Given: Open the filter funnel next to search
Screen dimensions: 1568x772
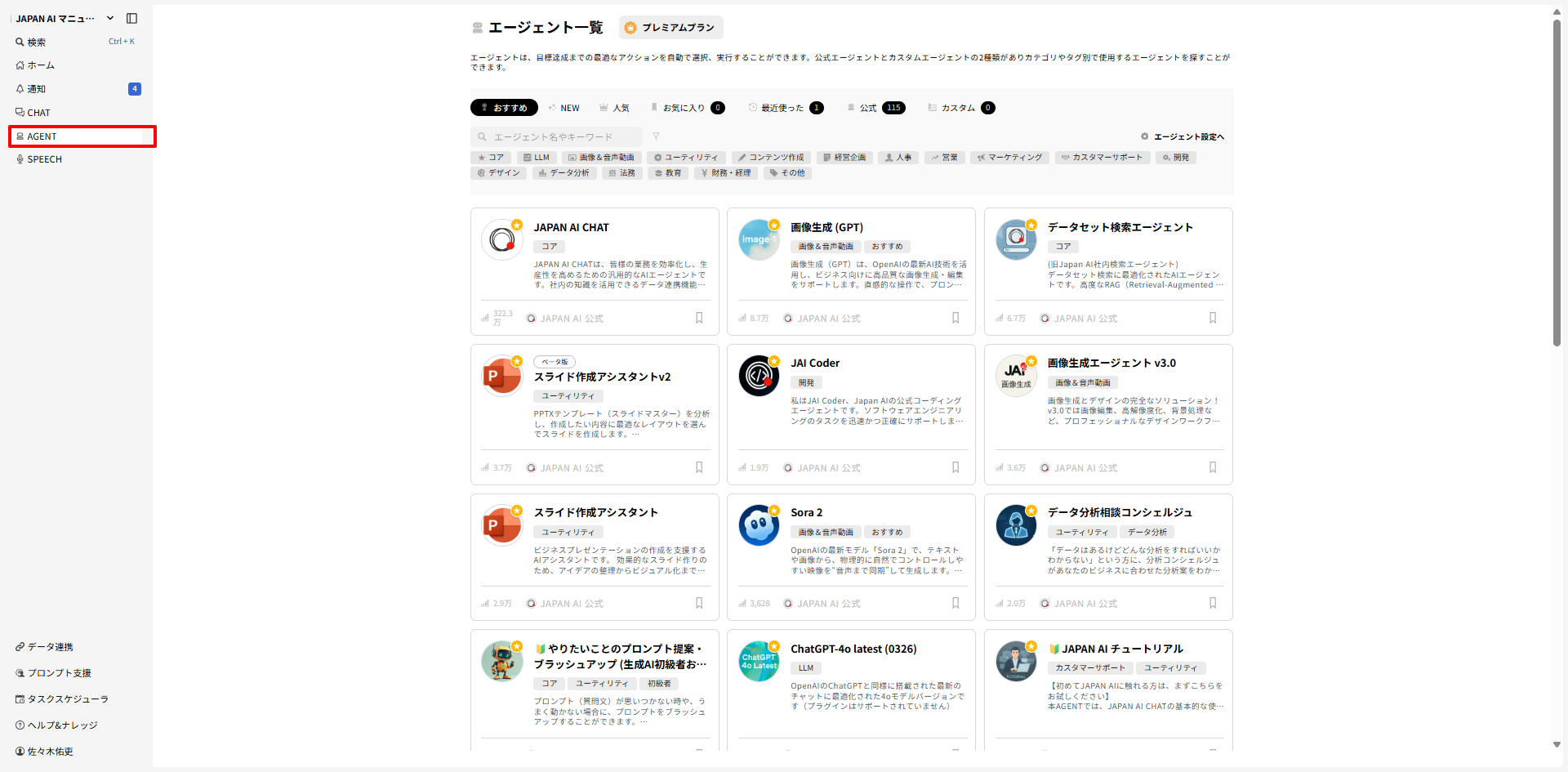Looking at the screenshot, I should (657, 136).
